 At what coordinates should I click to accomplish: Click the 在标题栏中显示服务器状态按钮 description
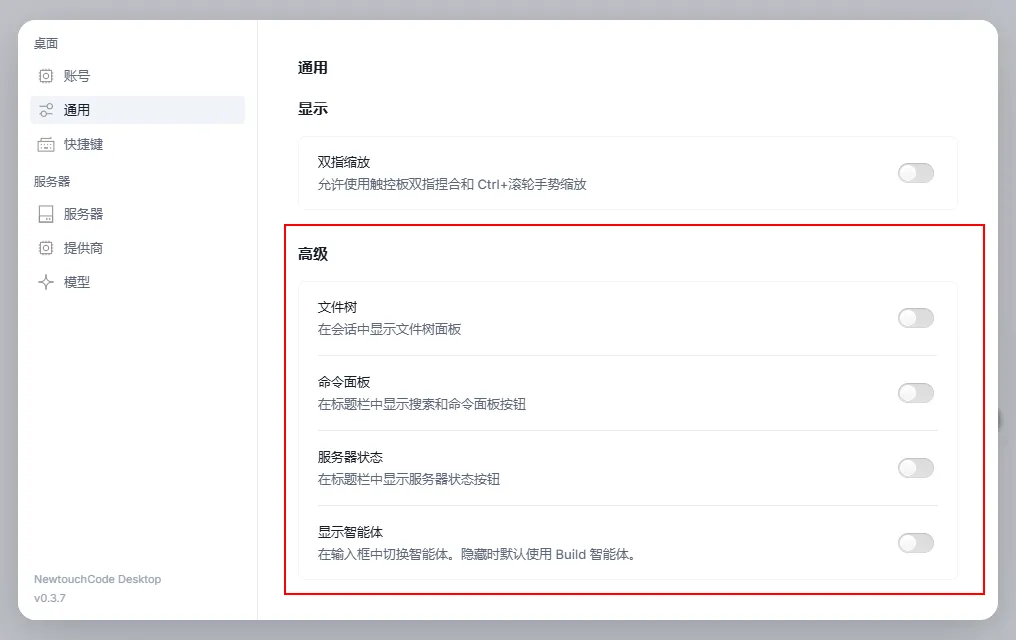pyautogui.click(x=409, y=479)
